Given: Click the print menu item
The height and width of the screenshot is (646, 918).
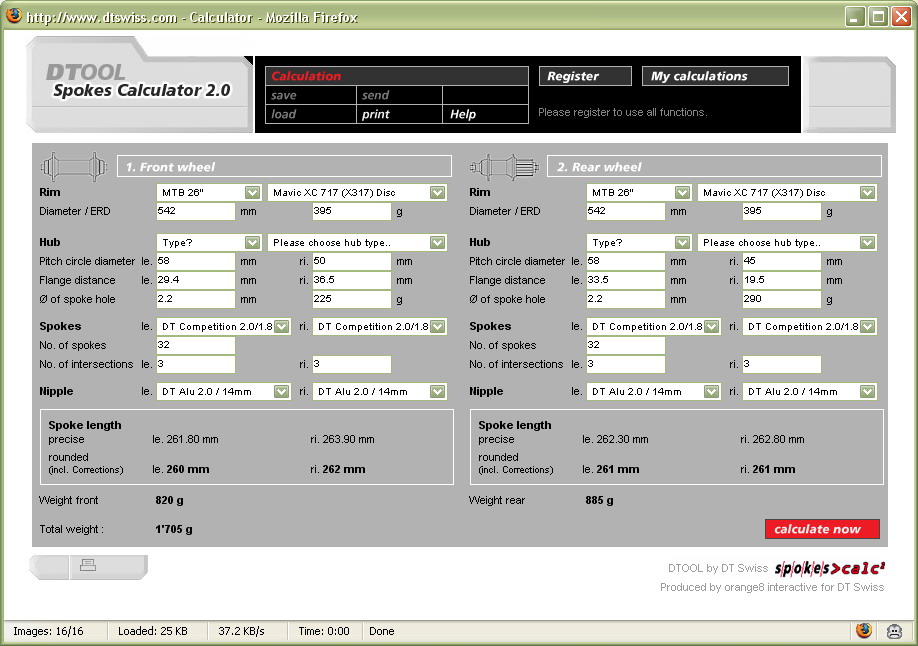Looking at the screenshot, I should [376, 114].
